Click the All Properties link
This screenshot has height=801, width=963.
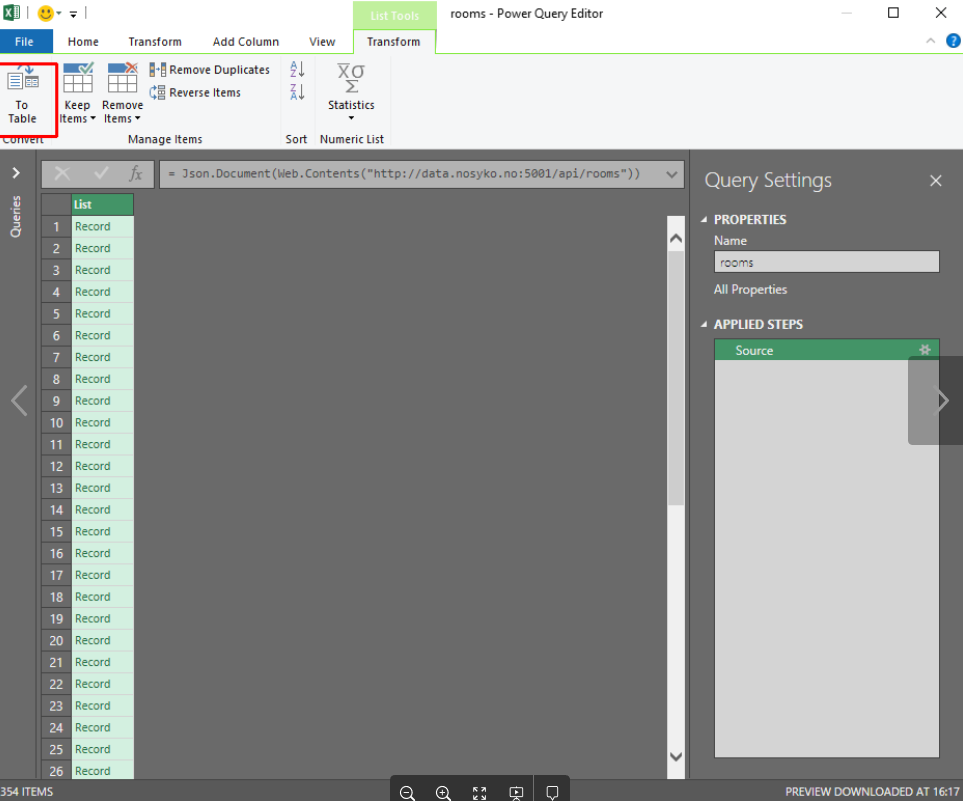(750, 290)
